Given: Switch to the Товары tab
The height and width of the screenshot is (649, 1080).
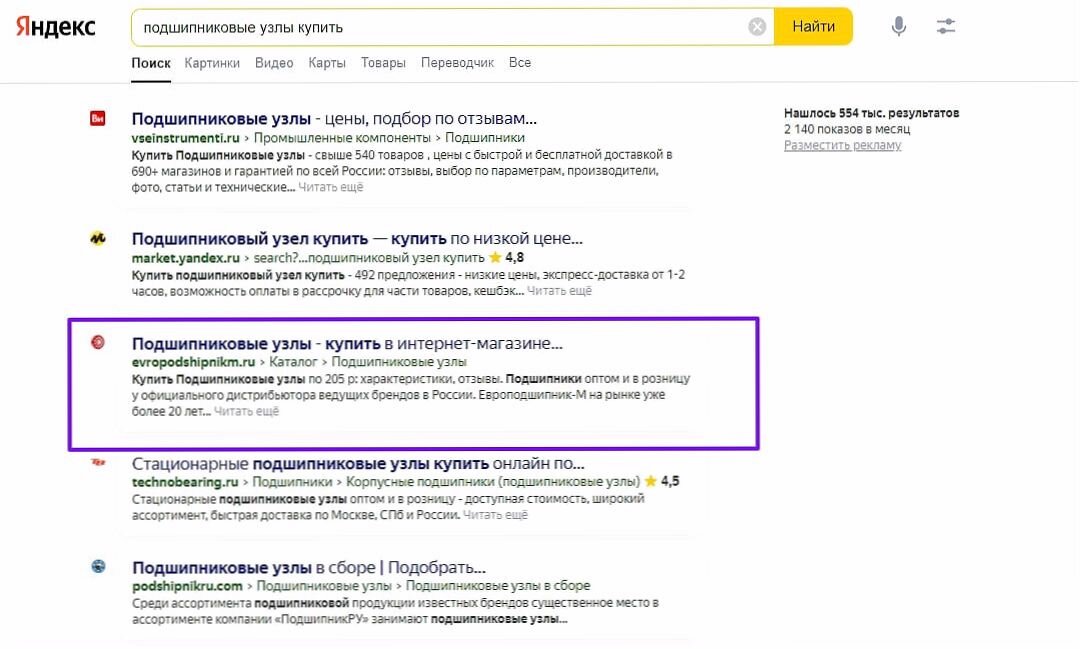Looking at the screenshot, I should point(384,61).
